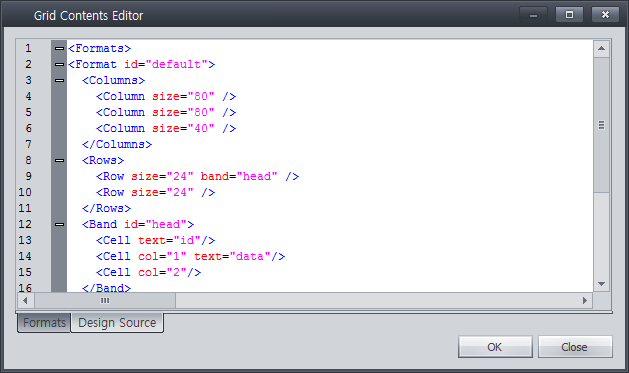The height and width of the screenshot is (373, 629).
Task: Place cursor on first Column size="80" line
Action: click(x=166, y=97)
